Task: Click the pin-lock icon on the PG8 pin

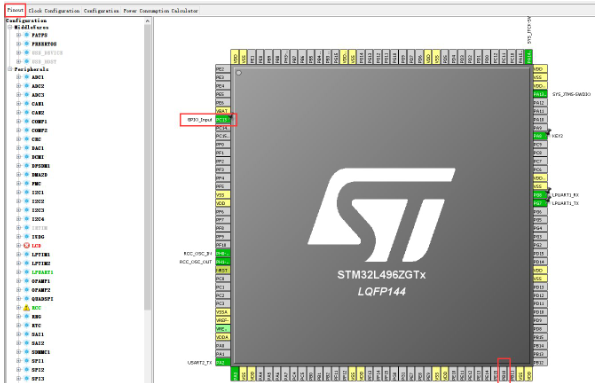Action: tap(549, 191)
